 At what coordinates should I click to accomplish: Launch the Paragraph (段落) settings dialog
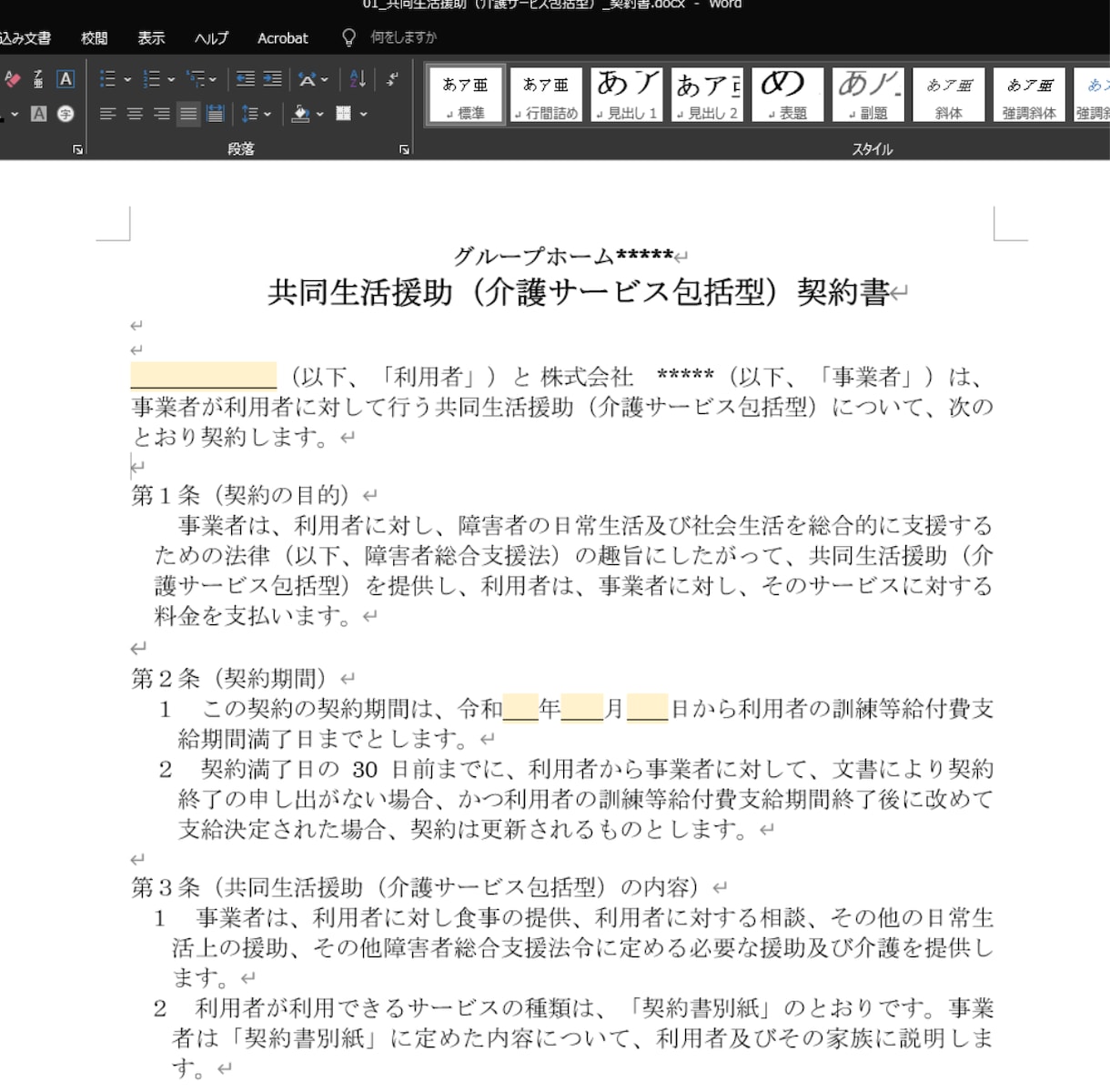coord(404,149)
